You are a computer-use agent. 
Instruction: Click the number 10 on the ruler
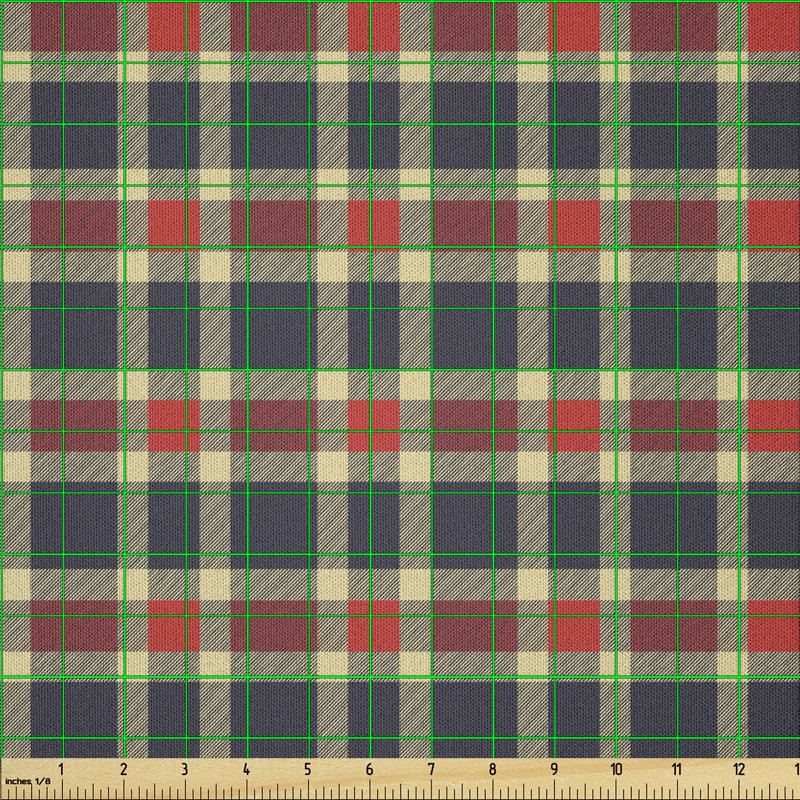pyautogui.click(x=616, y=769)
